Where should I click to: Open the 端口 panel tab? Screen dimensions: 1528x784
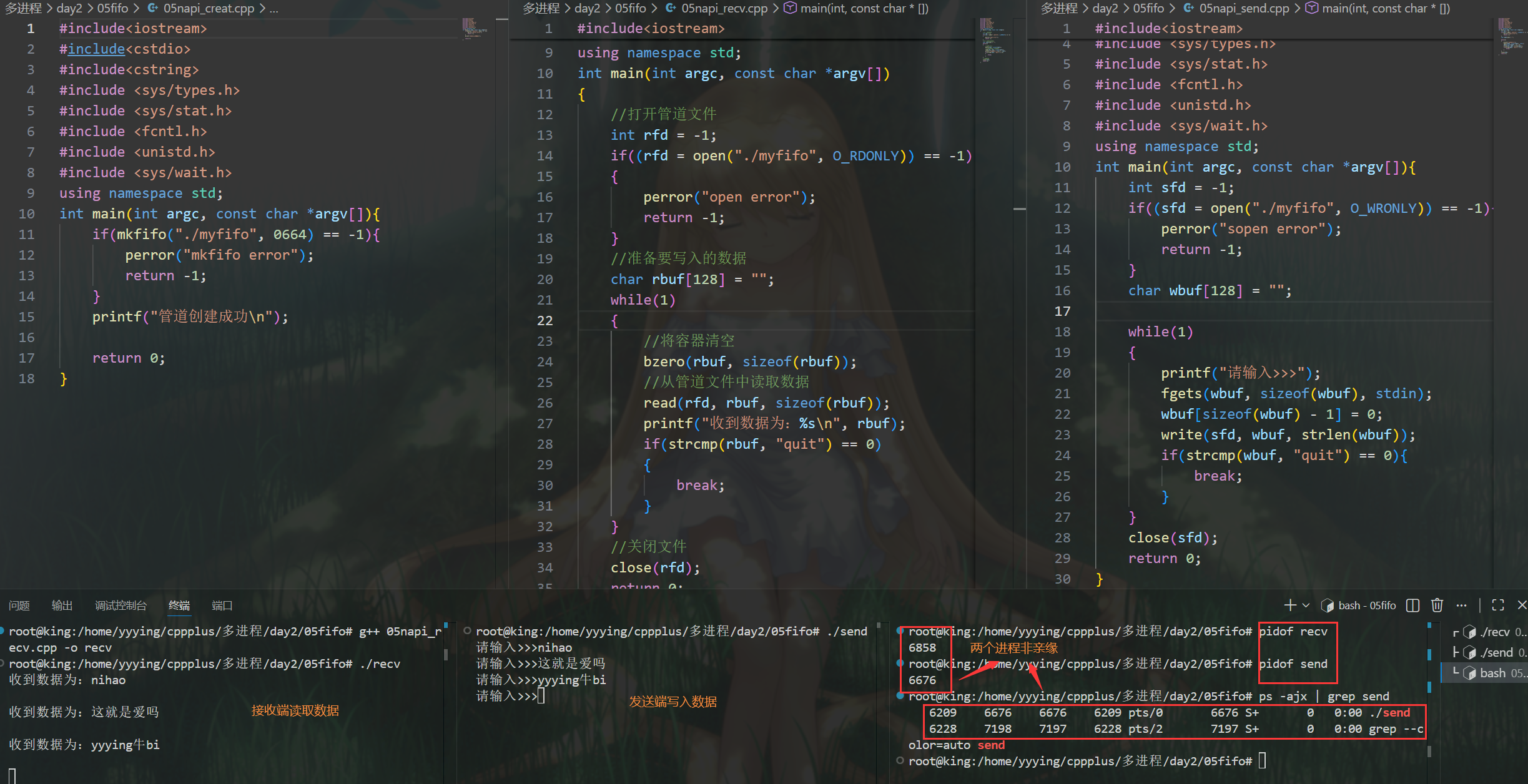[222, 605]
